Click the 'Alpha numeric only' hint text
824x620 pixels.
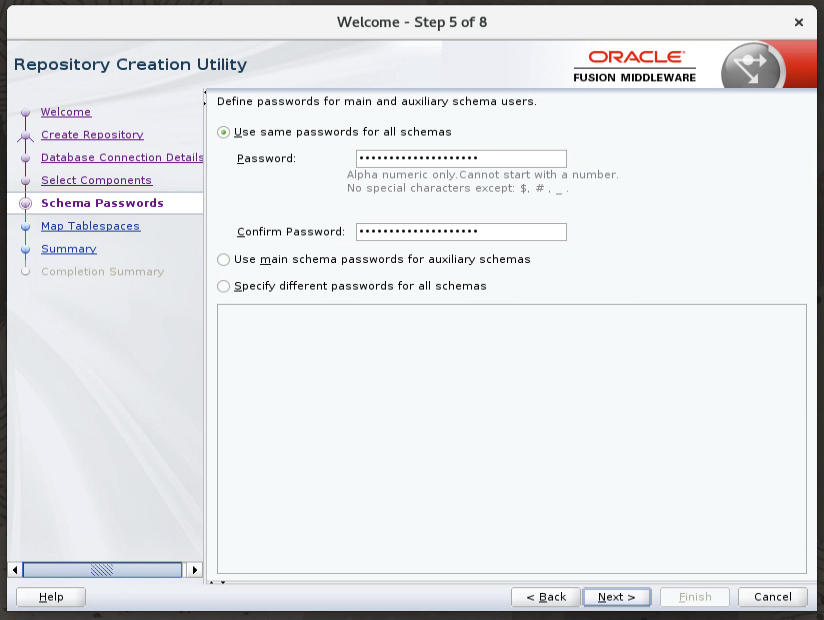pos(482,181)
